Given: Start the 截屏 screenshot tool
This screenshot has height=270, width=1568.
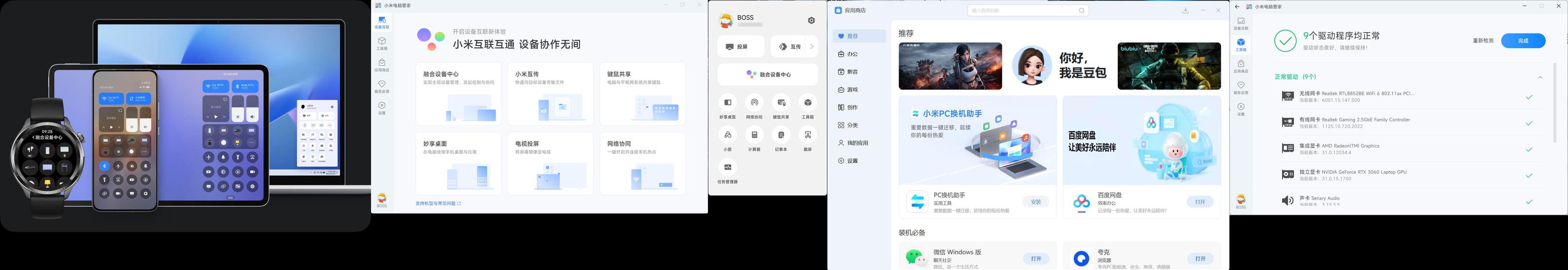Looking at the screenshot, I should [808, 135].
